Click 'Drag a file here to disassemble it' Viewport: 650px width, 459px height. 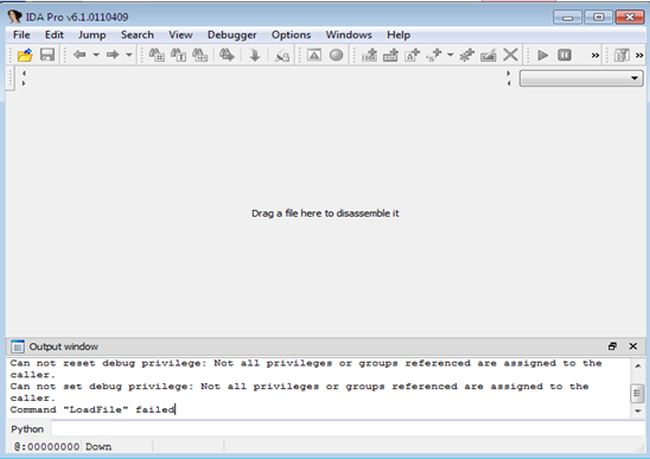(x=325, y=213)
